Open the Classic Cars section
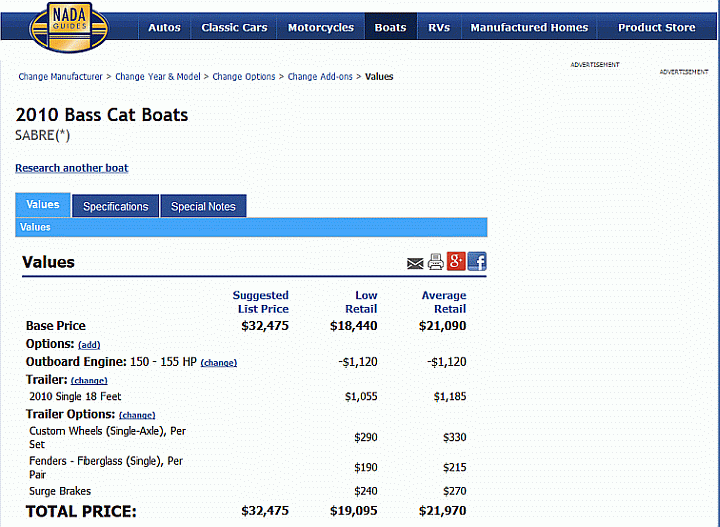This screenshot has height=527, width=720. (234, 28)
